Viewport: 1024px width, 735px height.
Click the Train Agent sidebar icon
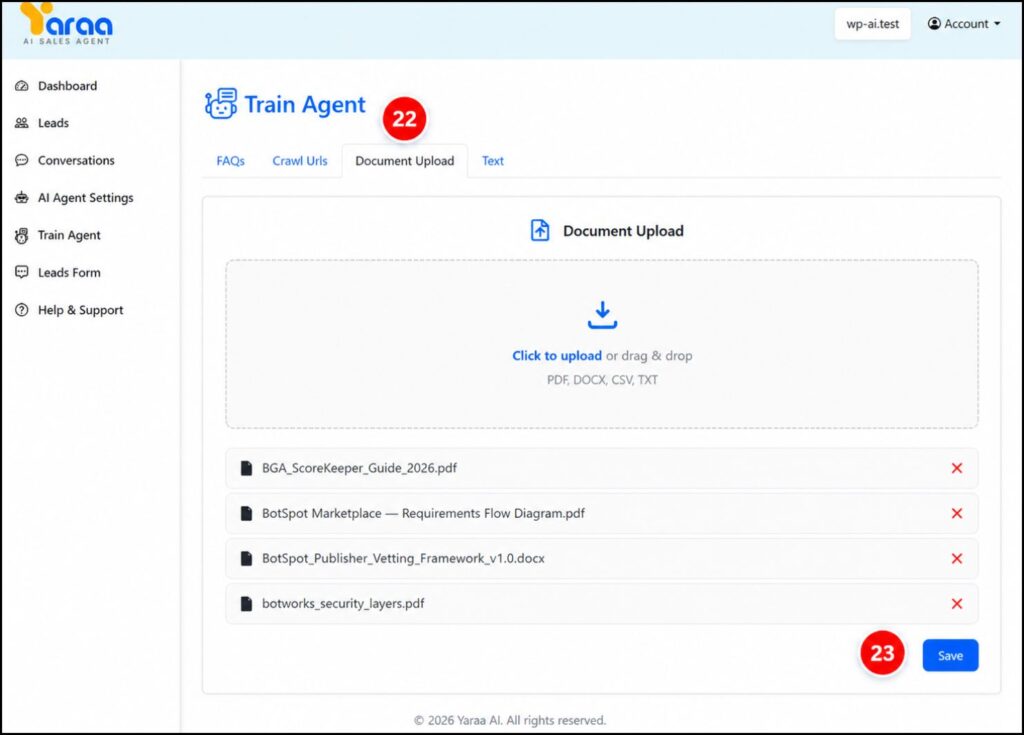pyautogui.click(x=22, y=235)
